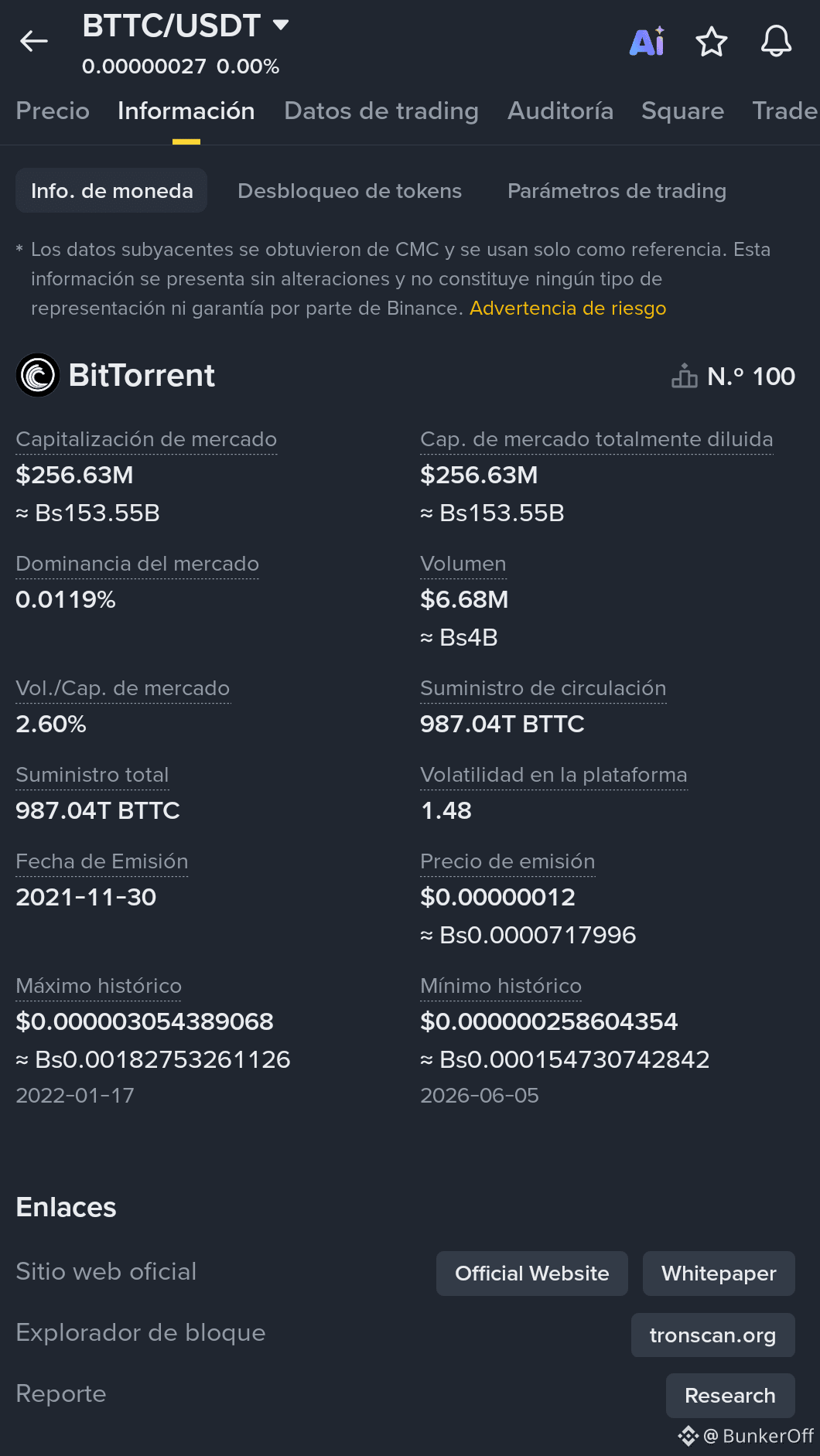The width and height of the screenshot is (820, 1456).
Task: Open the AI assistant icon
Action: [x=647, y=42]
